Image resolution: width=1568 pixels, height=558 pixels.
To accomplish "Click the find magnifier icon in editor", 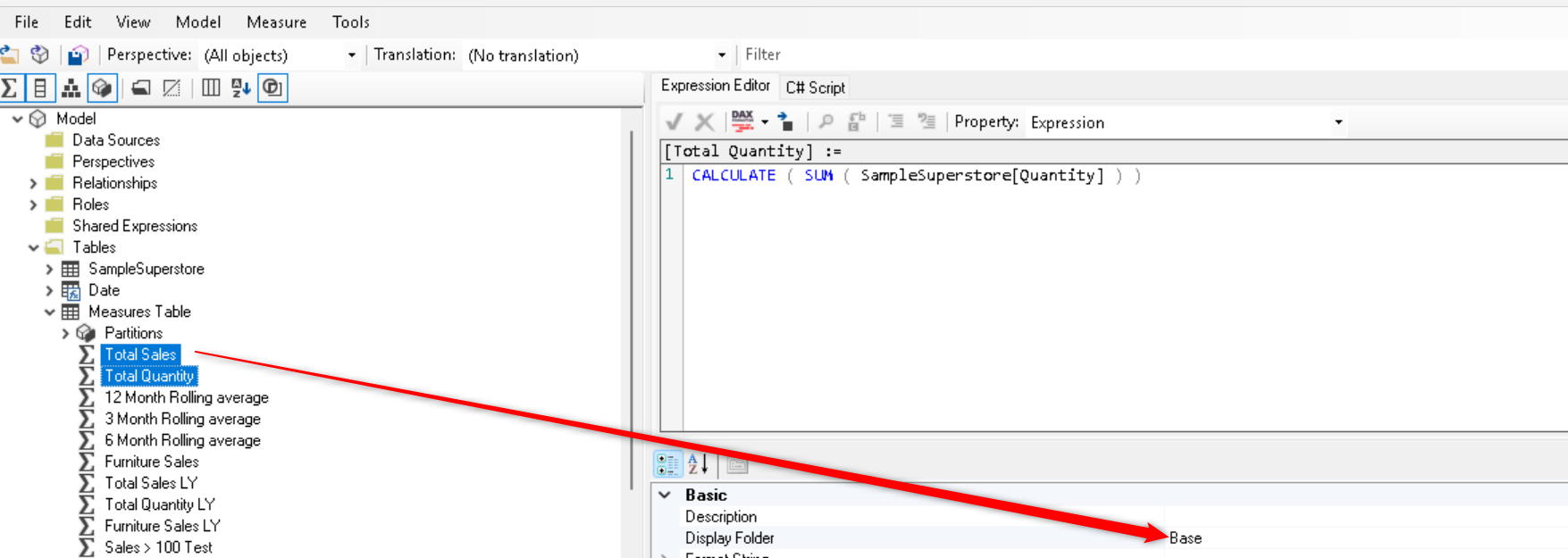I will coord(826,121).
